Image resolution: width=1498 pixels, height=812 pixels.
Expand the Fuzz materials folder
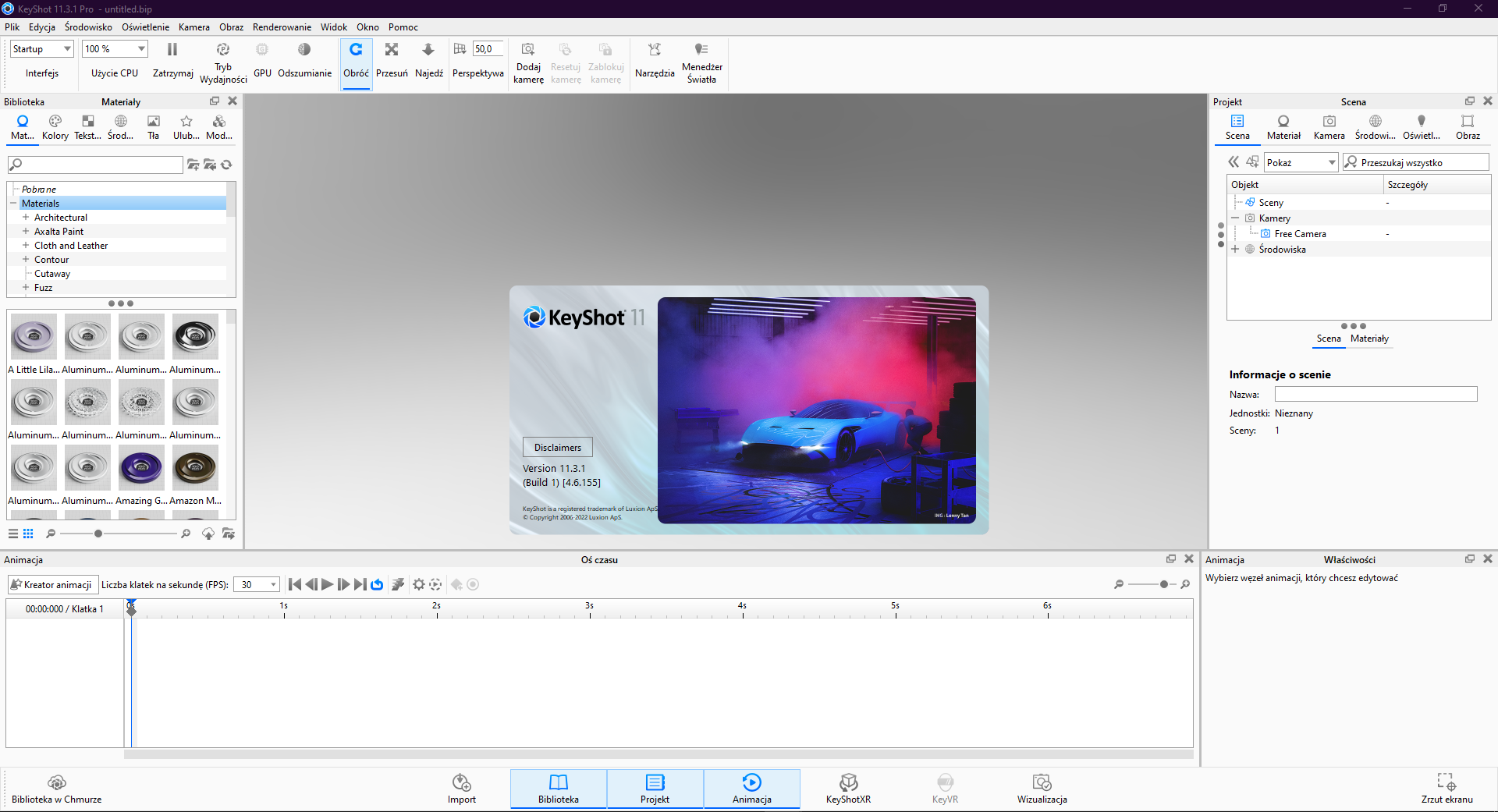tap(26, 288)
